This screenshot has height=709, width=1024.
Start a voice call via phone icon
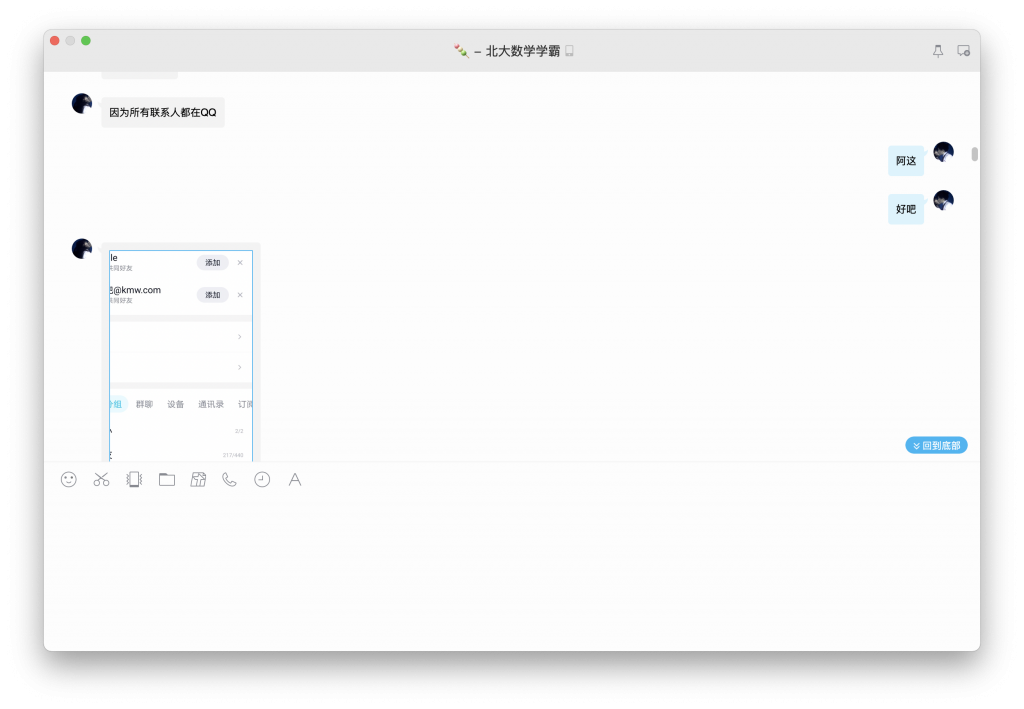[229, 479]
